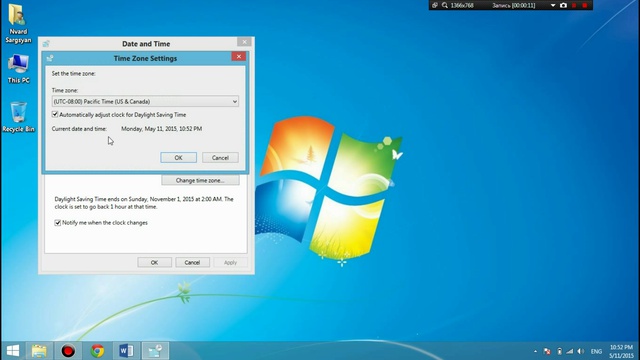The width and height of the screenshot is (640, 360).
Task: Select Recycle Bin desktop icon
Action: pos(18,117)
